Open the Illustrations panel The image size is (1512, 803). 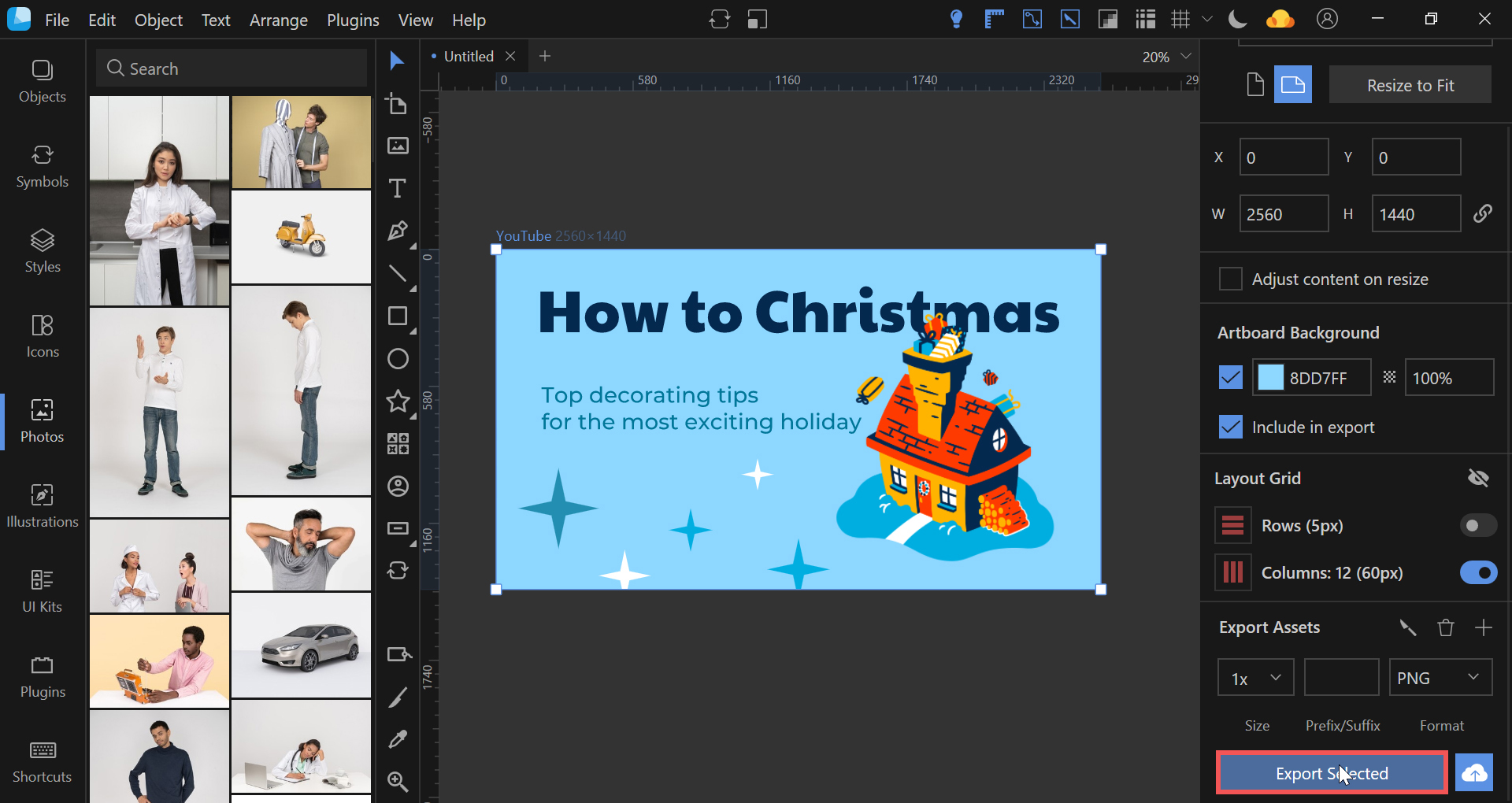43,505
